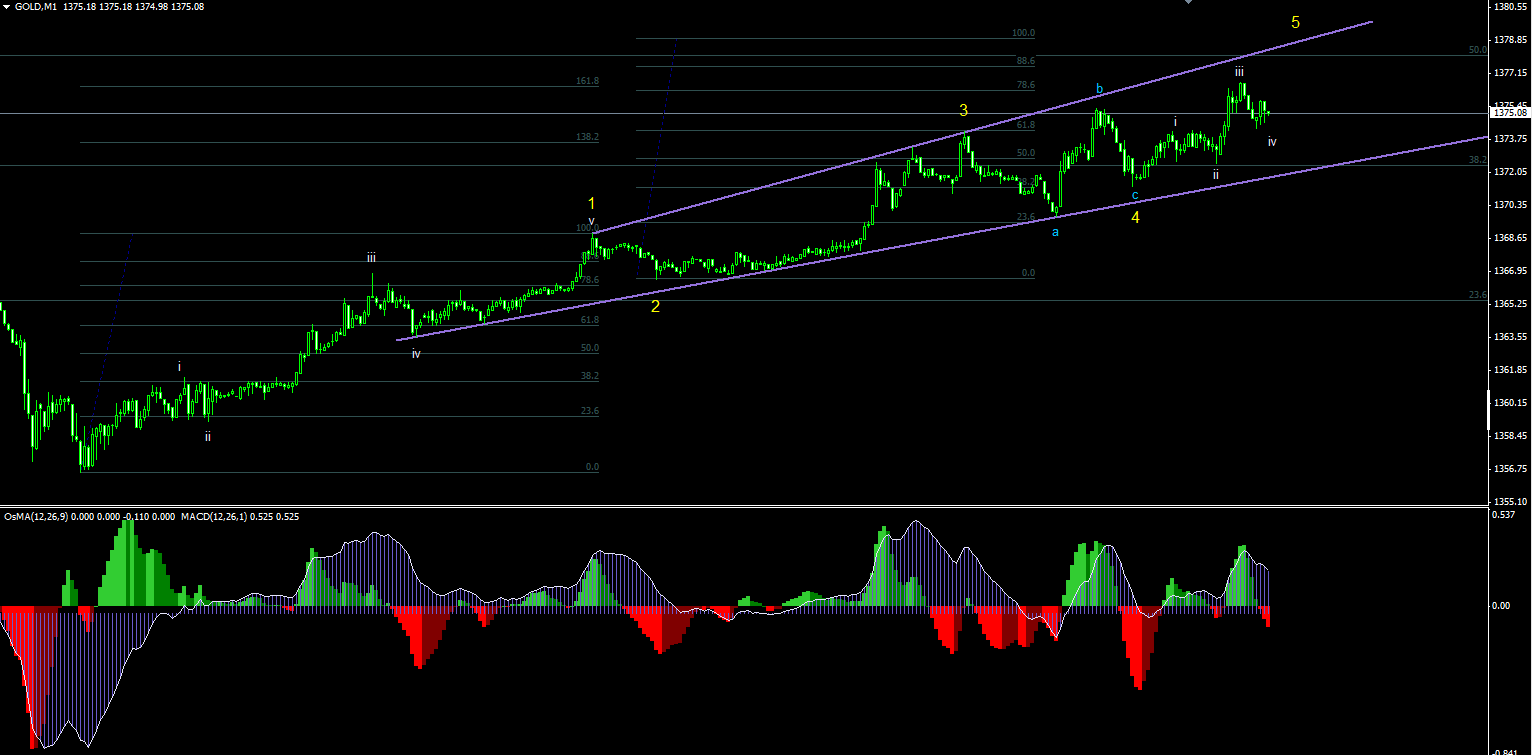Click the 1360.15 price axis label

tap(1508, 403)
